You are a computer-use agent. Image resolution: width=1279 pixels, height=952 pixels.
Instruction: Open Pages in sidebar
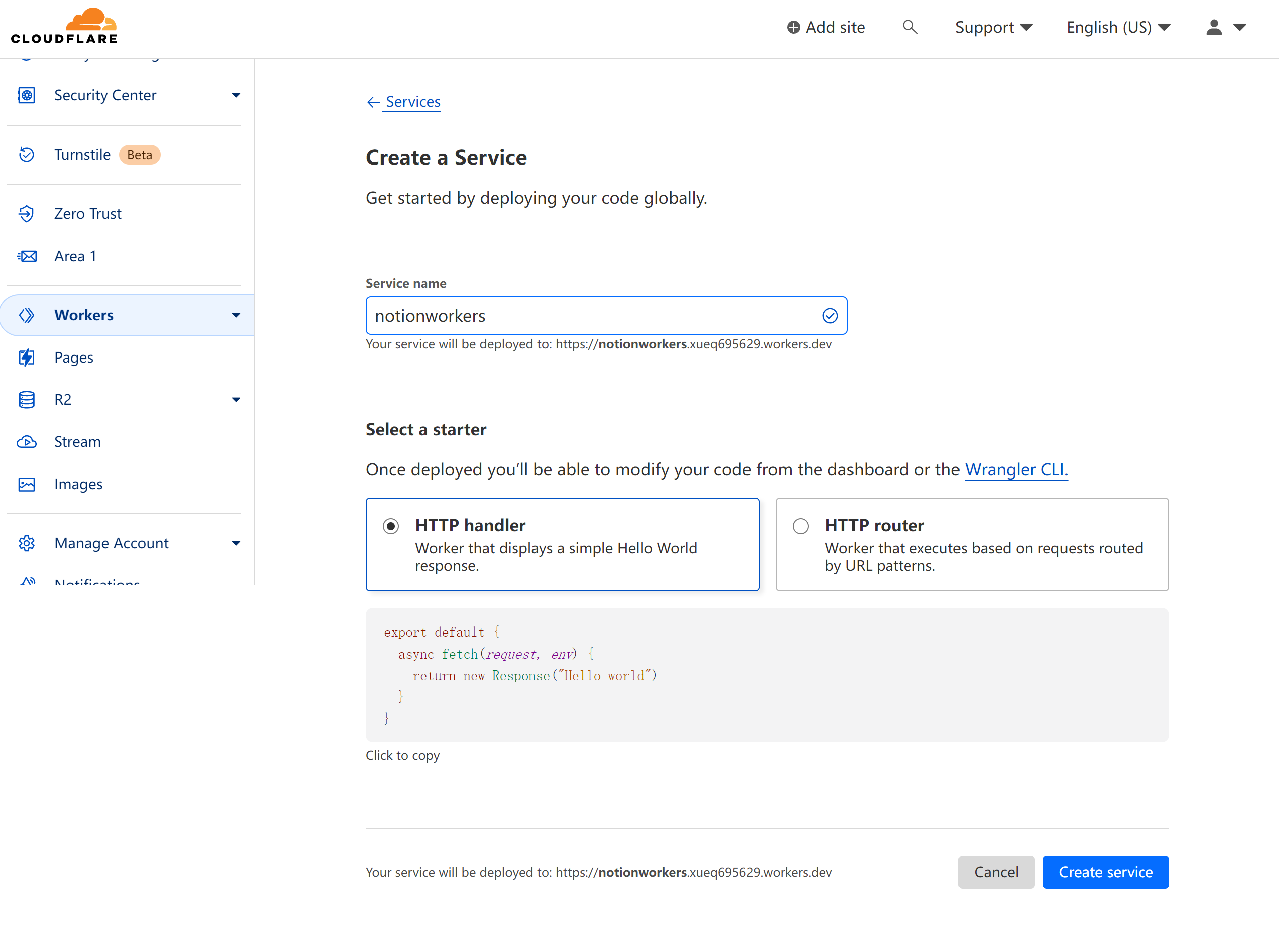coord(74,358)
